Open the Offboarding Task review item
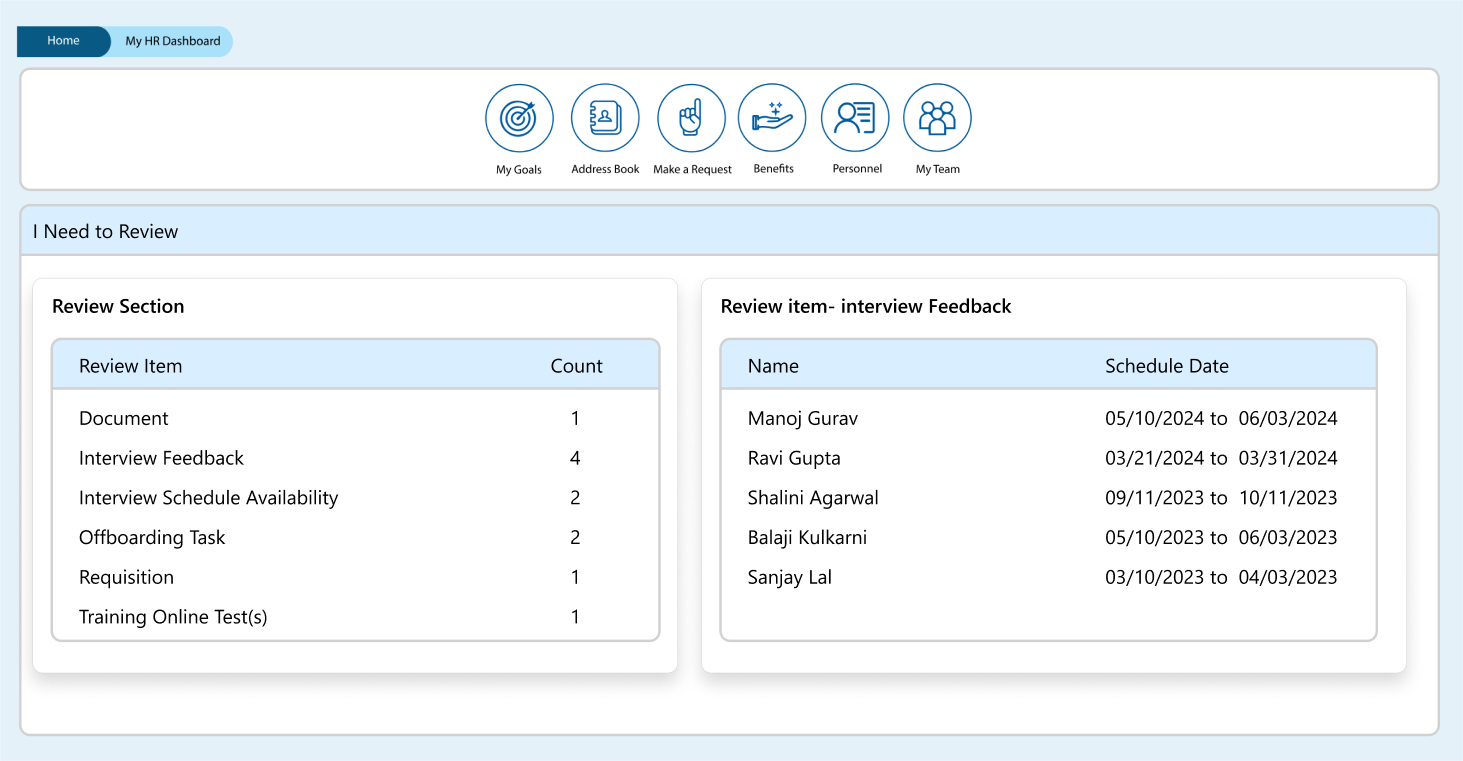This screenshot has width=1463, height=761. coord(152,538)
